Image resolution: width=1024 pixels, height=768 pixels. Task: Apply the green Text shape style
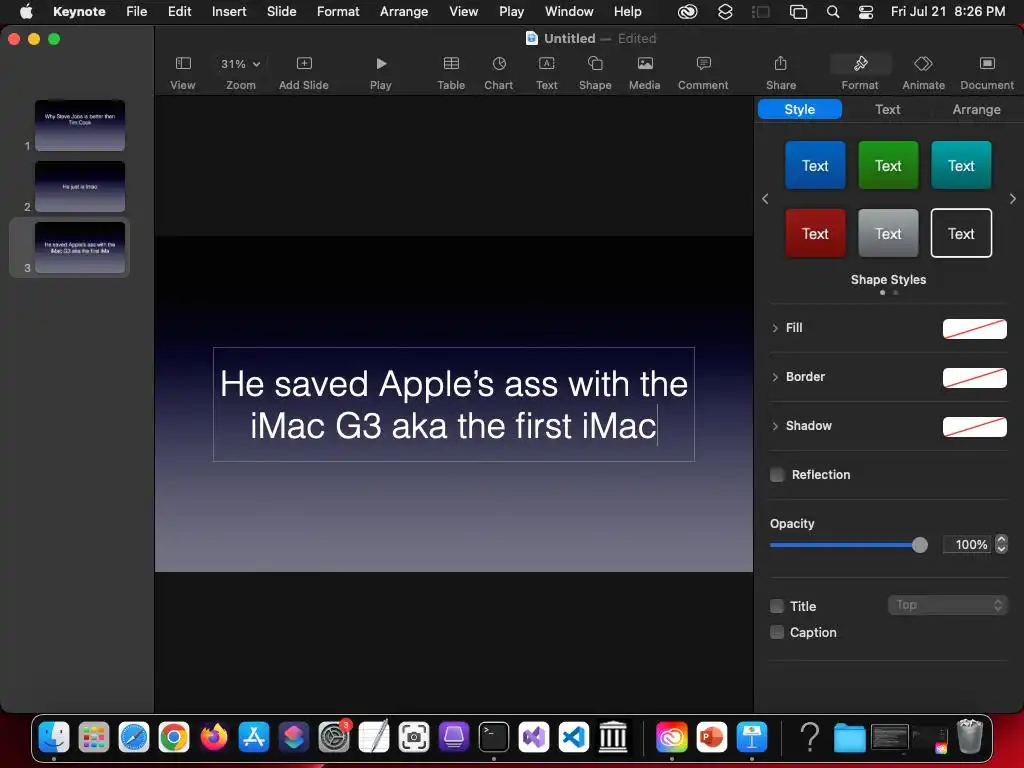[x=888, y=165]
